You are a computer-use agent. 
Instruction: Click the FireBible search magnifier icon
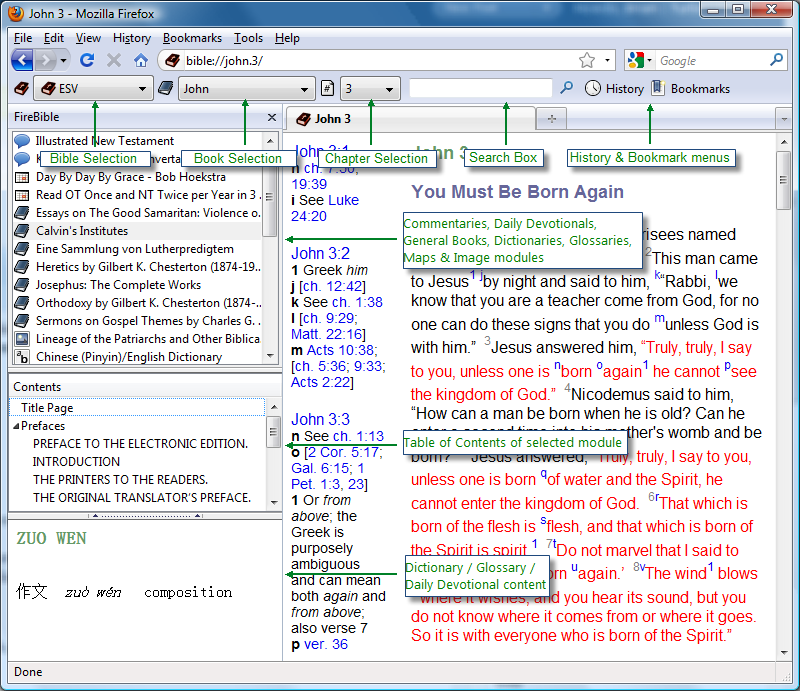tap(566, 88)
